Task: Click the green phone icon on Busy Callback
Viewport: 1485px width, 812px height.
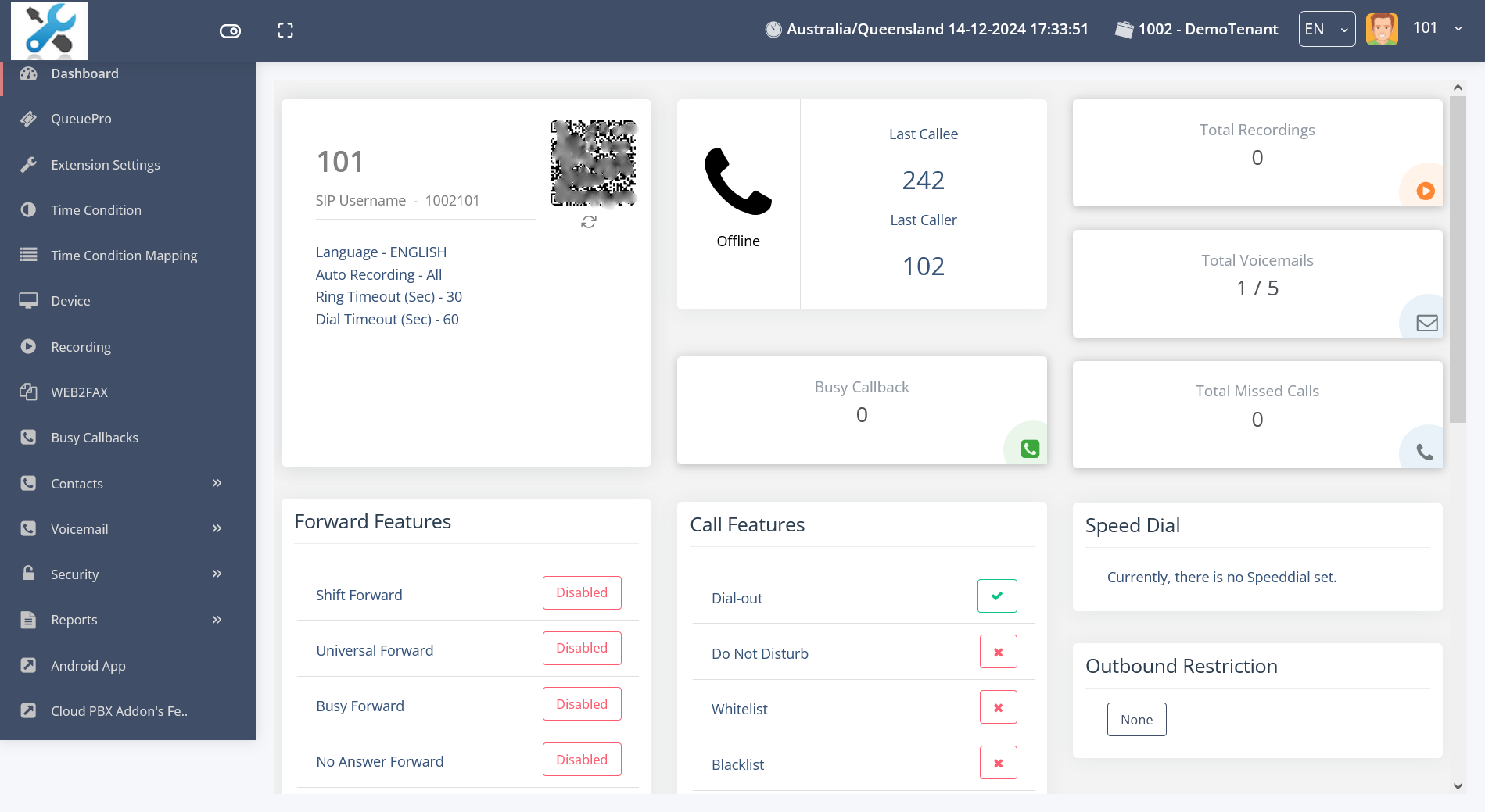Action: click(1030, 449)
